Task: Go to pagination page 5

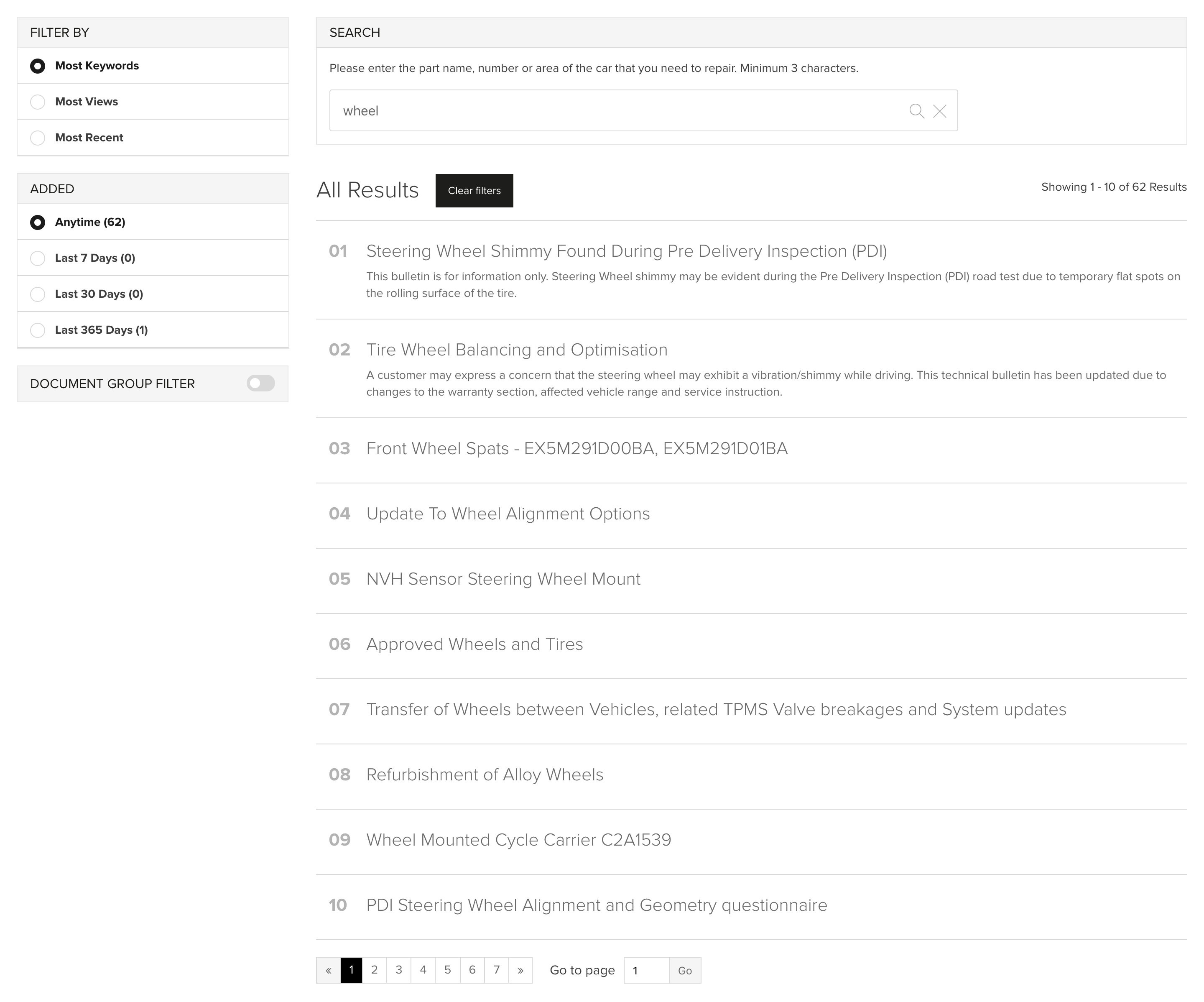Action: tap(448, 971)
